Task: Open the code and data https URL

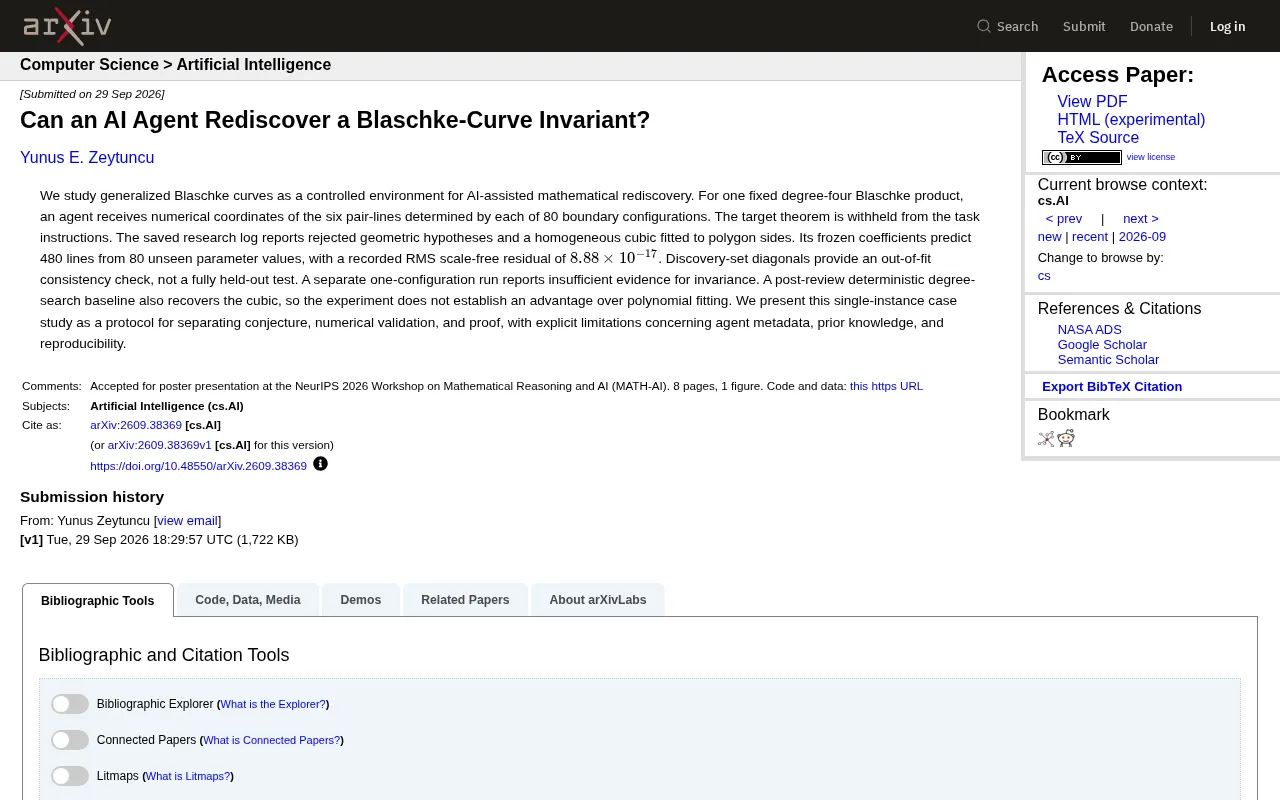Action: click(x=886, y=386)
